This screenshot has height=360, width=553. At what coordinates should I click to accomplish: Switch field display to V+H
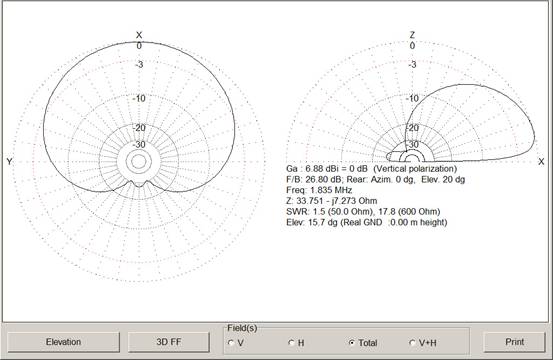(423, 343)
